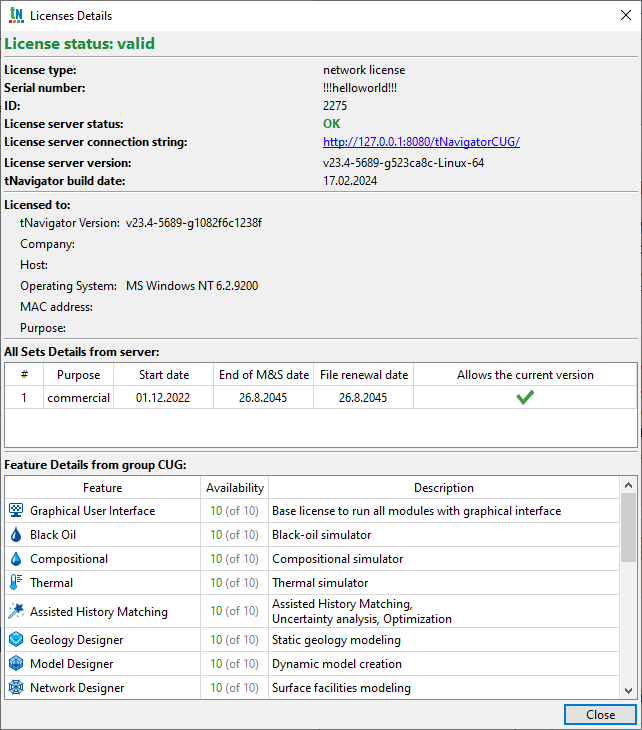Screen dimensions: 642x730
Task: Click the 'MS Windows NT 6.2.9200' value
Action: tap(192, 286)
